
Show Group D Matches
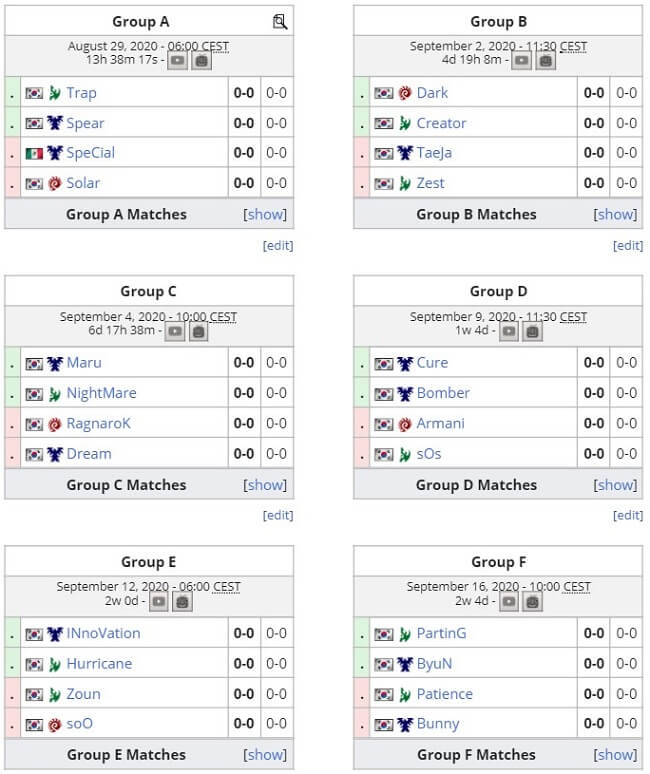click(615, 485)
